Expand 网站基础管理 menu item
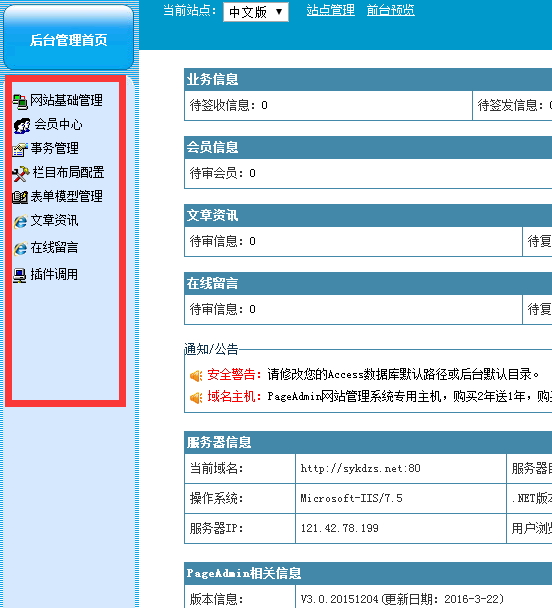The image size is (552, 608). [x=66, y=100]
